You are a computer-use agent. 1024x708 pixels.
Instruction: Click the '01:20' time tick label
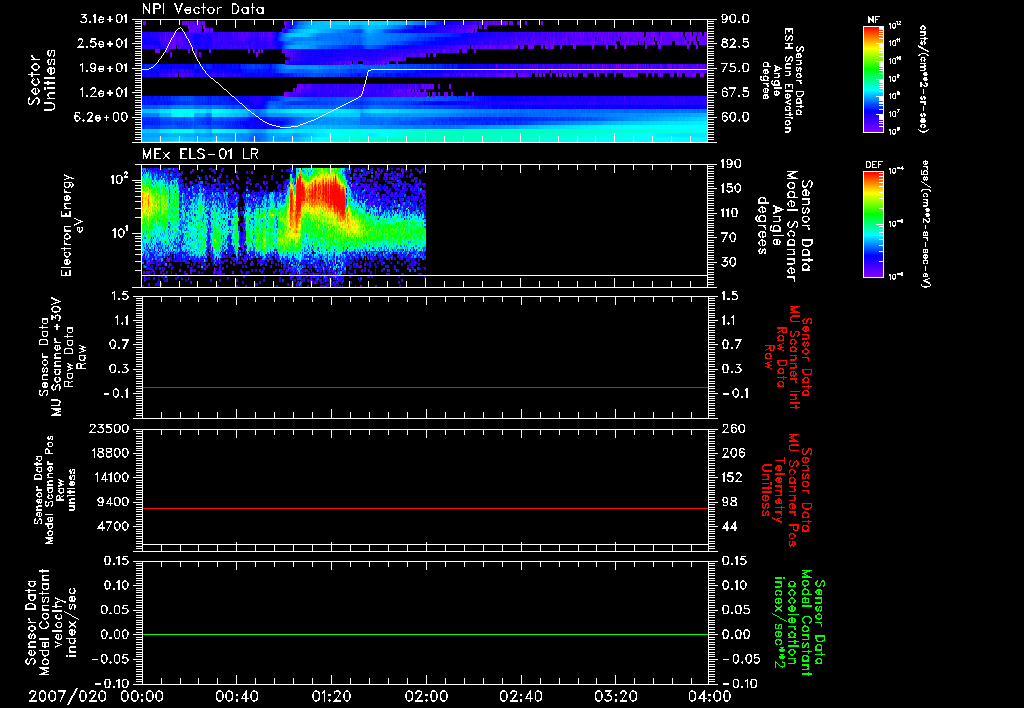coord(331,696)
